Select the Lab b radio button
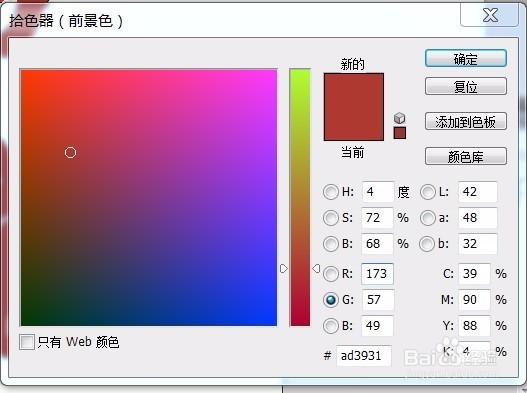Screen dimensions: 527x393 point(428,244)
